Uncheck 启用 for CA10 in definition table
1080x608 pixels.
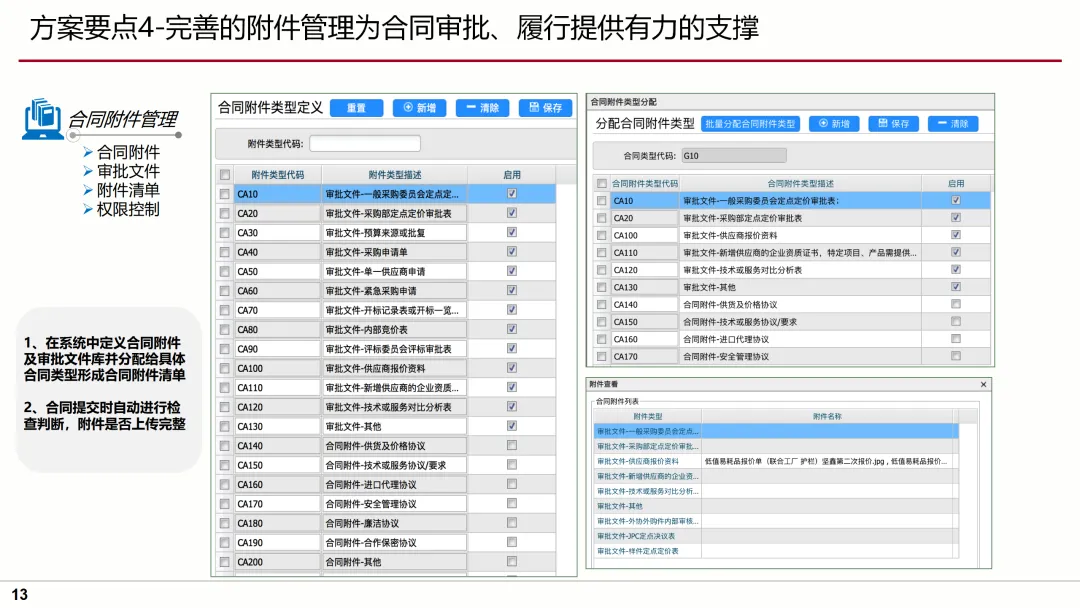point(512,193)
